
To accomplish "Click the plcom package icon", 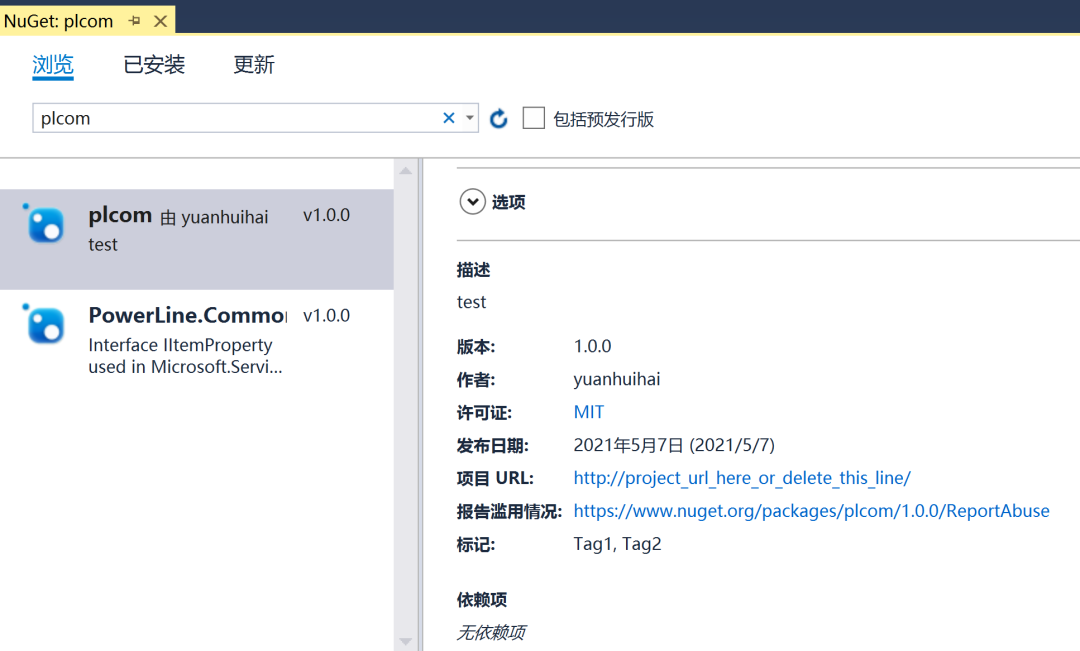I will [45, 225].
